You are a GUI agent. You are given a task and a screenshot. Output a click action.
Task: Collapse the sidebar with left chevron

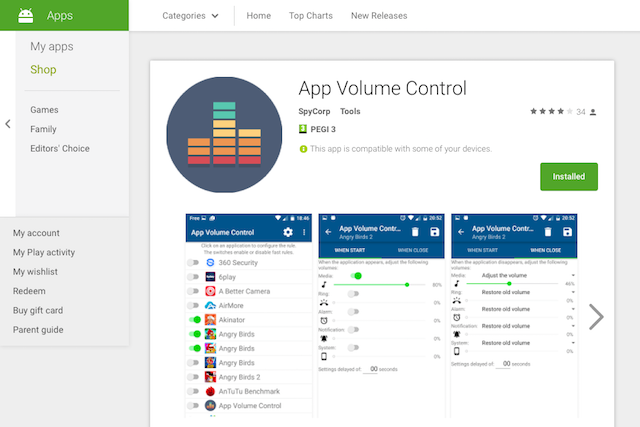(8, 124)
